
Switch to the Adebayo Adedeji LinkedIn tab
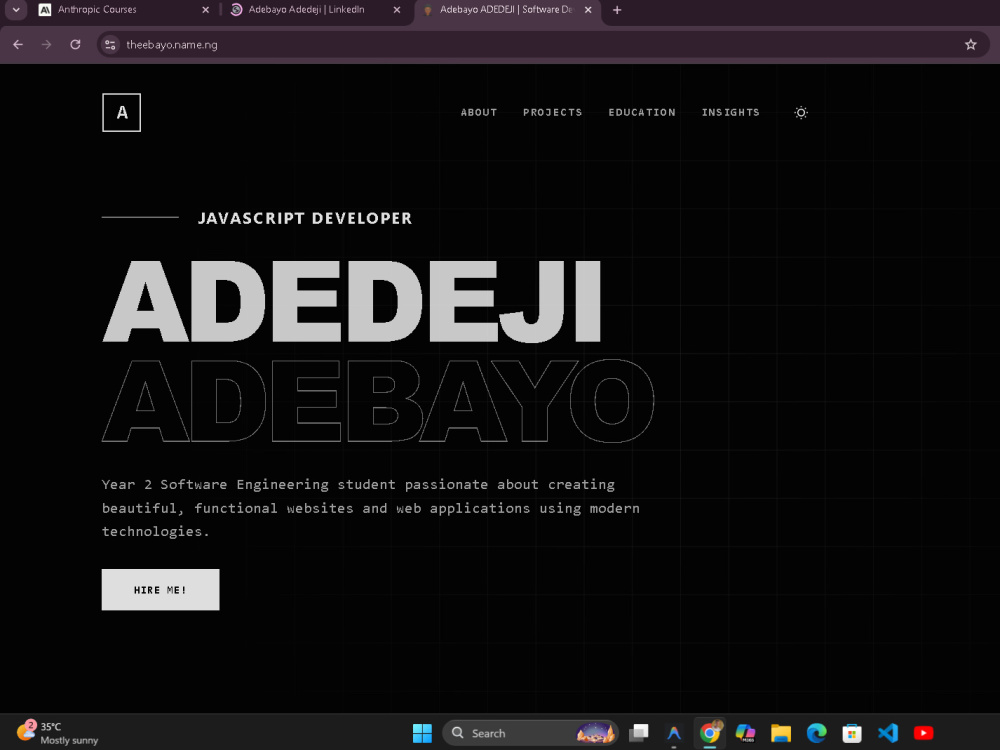click(x=316, y=10)
